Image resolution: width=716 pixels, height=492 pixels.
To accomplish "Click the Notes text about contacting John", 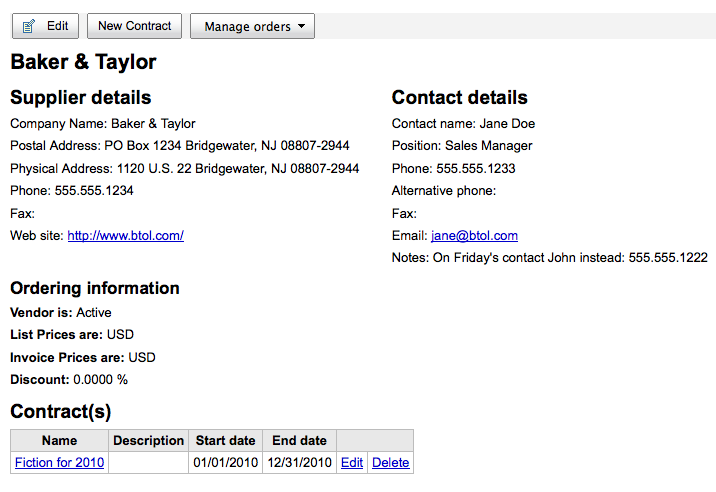I will click(550, 258).
